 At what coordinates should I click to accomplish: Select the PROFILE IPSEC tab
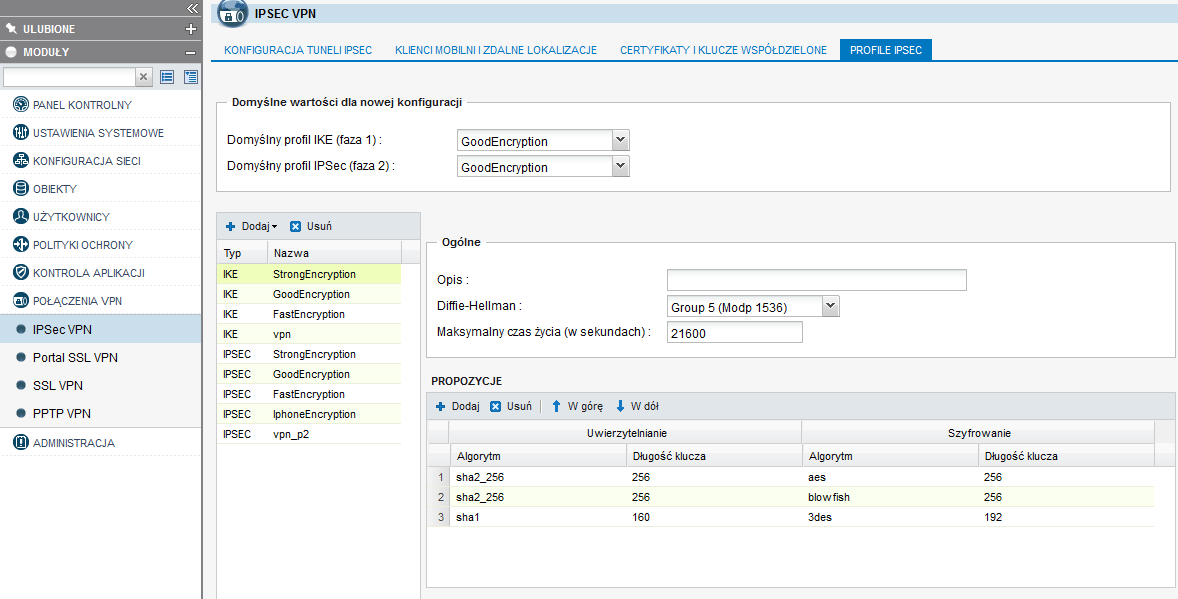tap(886, 50)
